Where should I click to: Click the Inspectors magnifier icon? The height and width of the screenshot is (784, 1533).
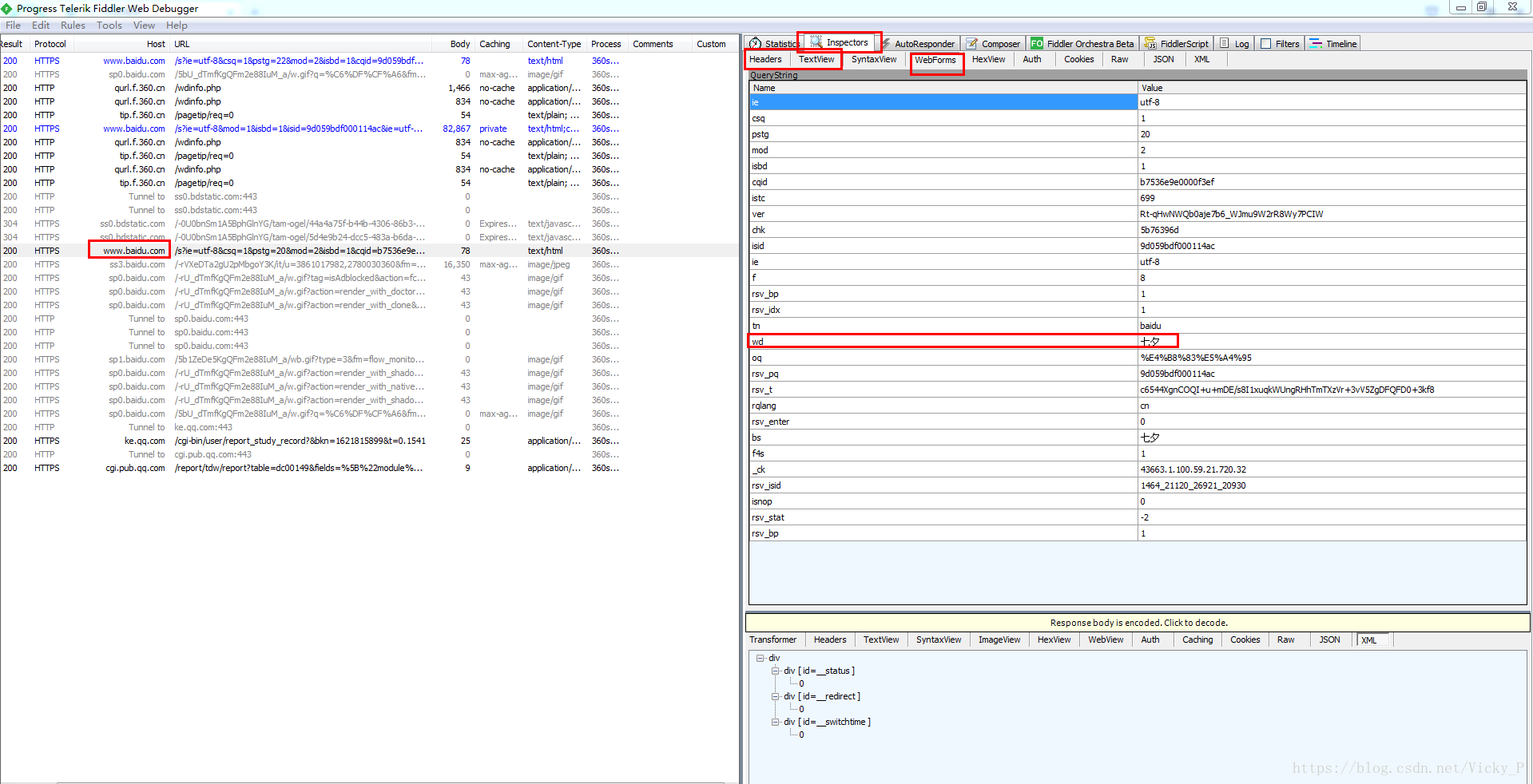[x=816, y=42]
